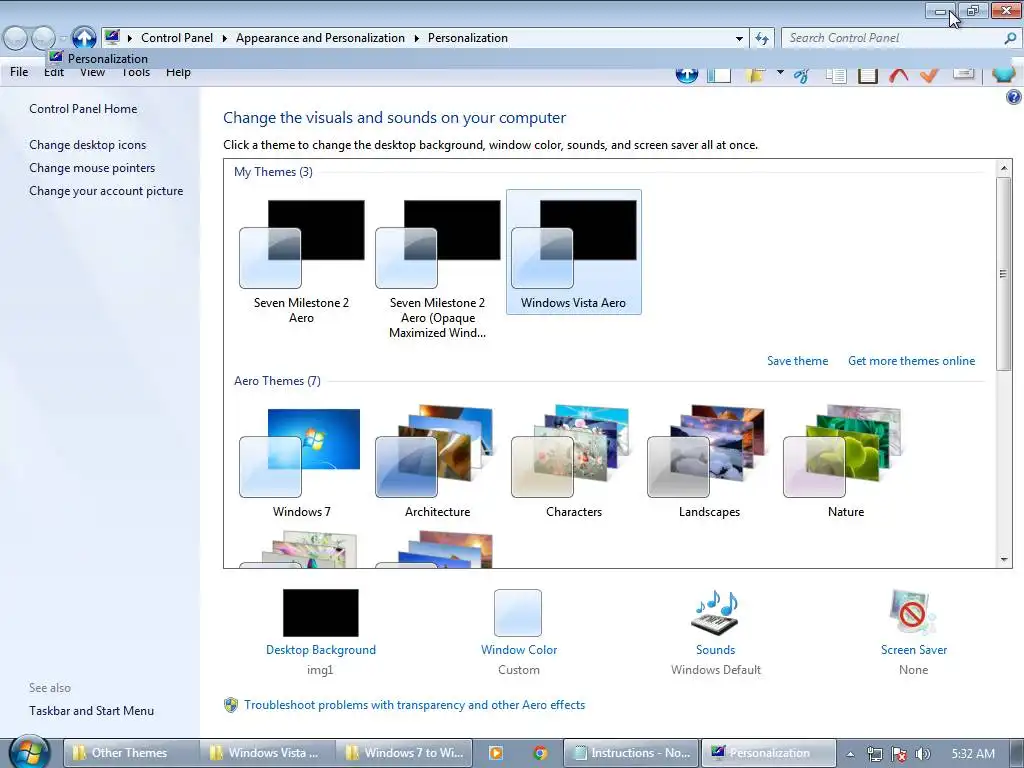Expand the recent pages history dropdown
The image size is (1024, 768).
[x=63, y=39]
